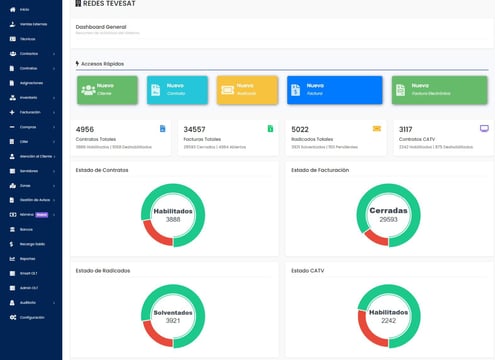Click Habilitados 2242 center label in CATV chart

[x=388, y=316]
